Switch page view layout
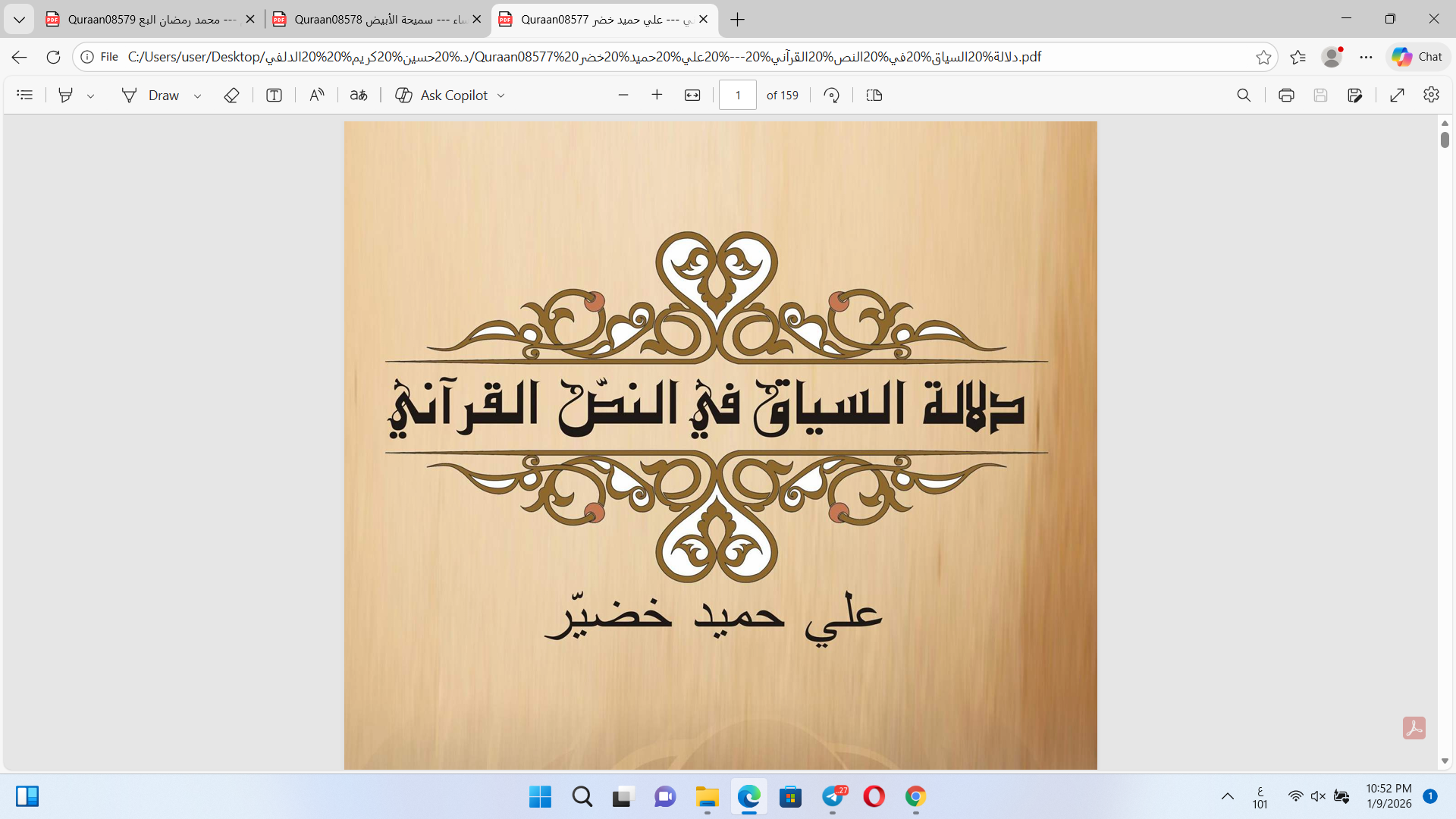This screenshot has height=819, width=1456. point(874,95)
